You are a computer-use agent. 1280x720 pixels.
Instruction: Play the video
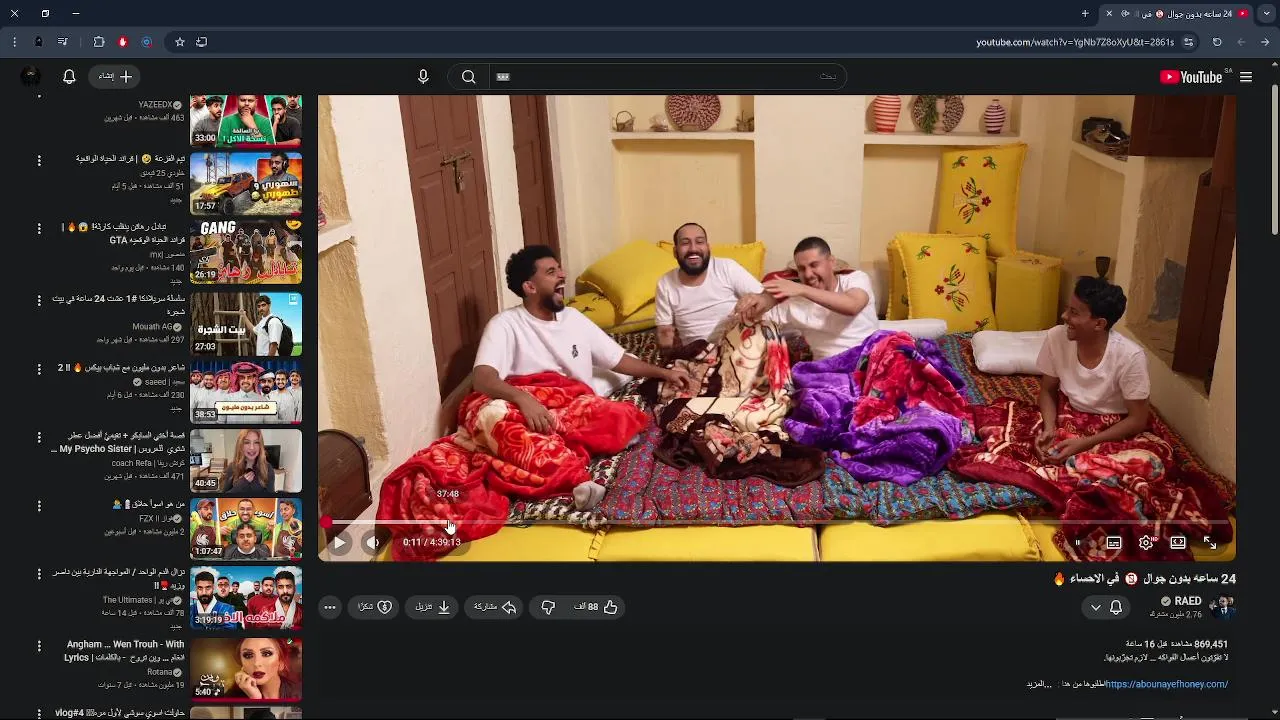tap(339, 542)
